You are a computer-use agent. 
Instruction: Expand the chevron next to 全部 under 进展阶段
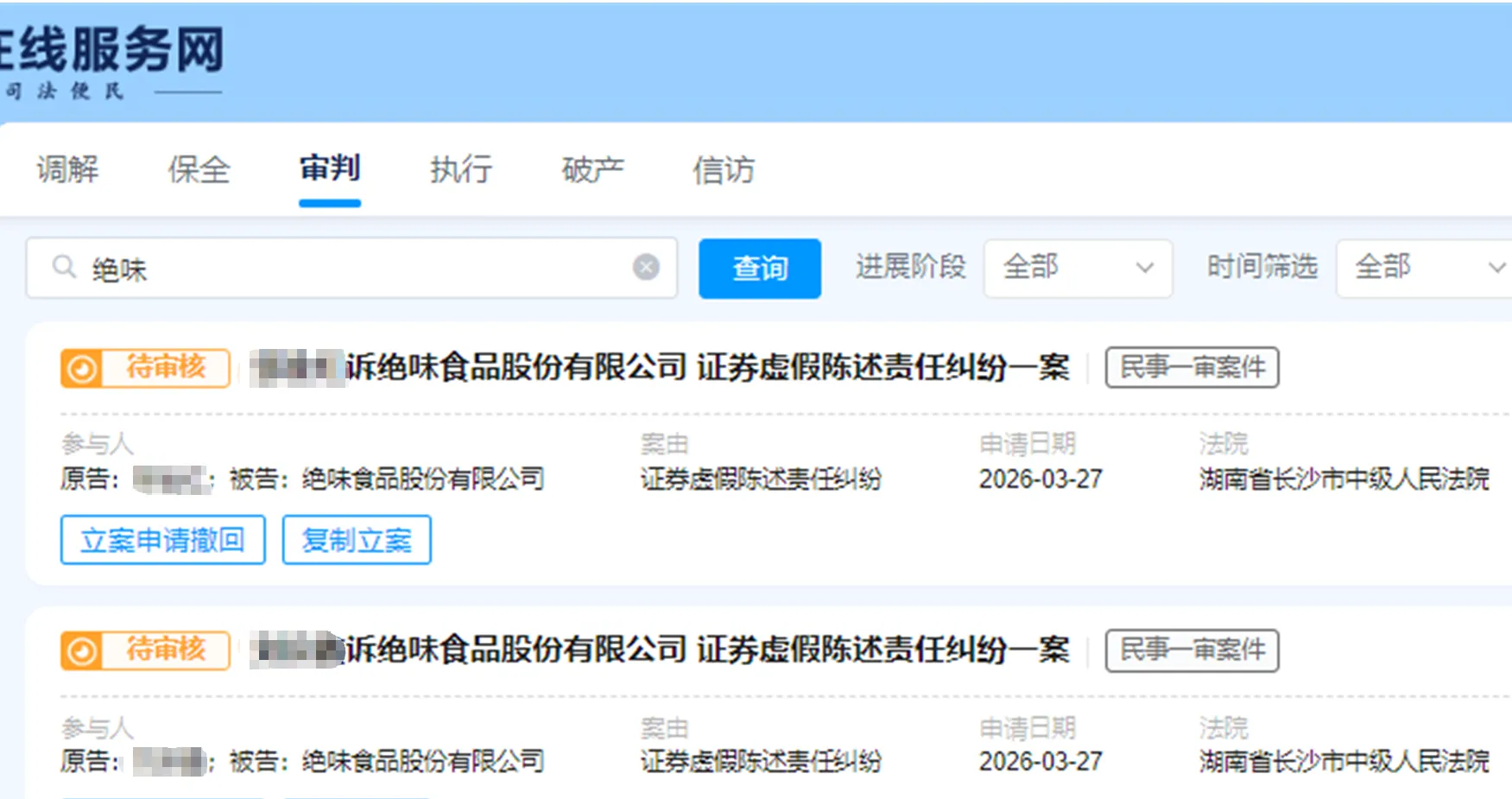pos(1146,268)
